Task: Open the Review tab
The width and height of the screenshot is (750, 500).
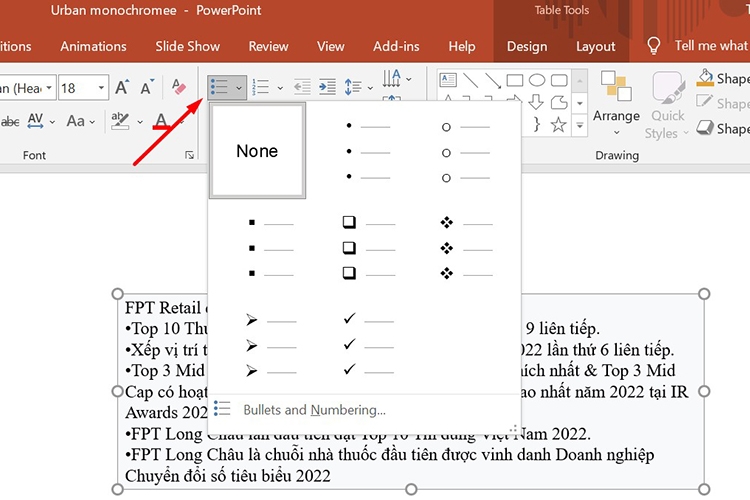Action: tap(268, 46)
